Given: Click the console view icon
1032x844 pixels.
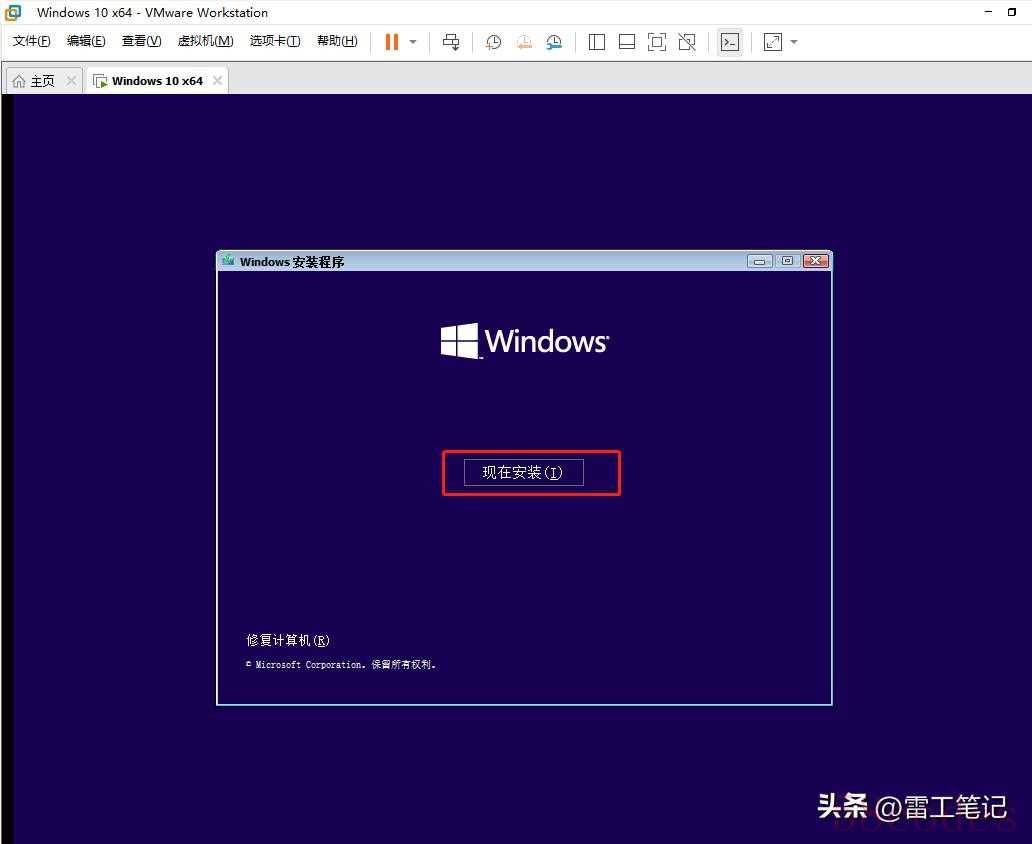Looking at the screenshot, I should [730, 42].
